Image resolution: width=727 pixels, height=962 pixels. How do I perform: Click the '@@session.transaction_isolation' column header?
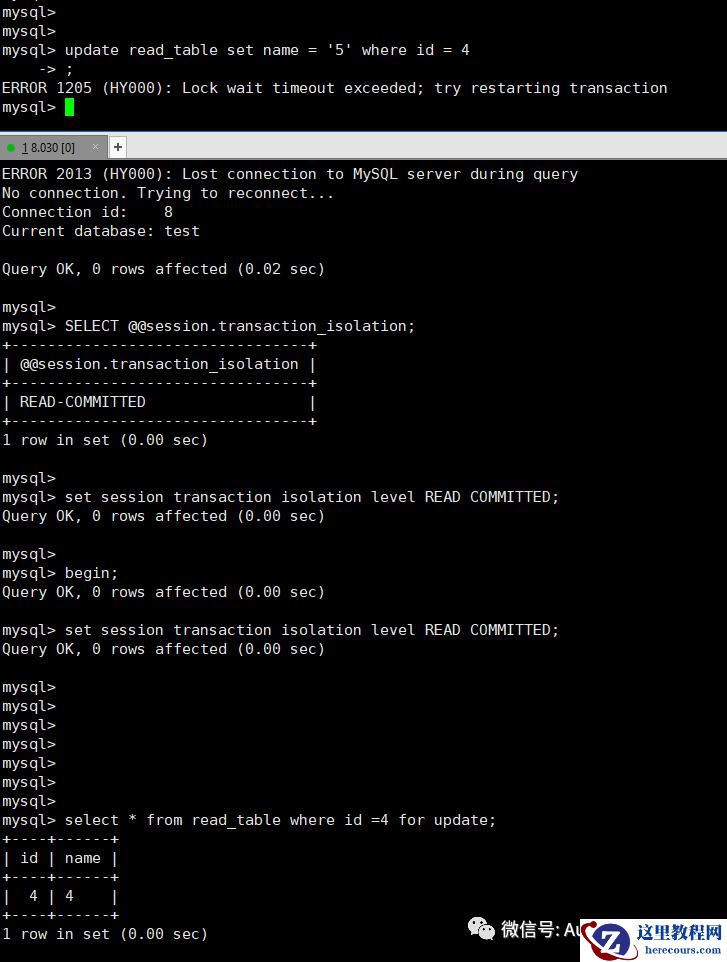(x=159, y=364)
